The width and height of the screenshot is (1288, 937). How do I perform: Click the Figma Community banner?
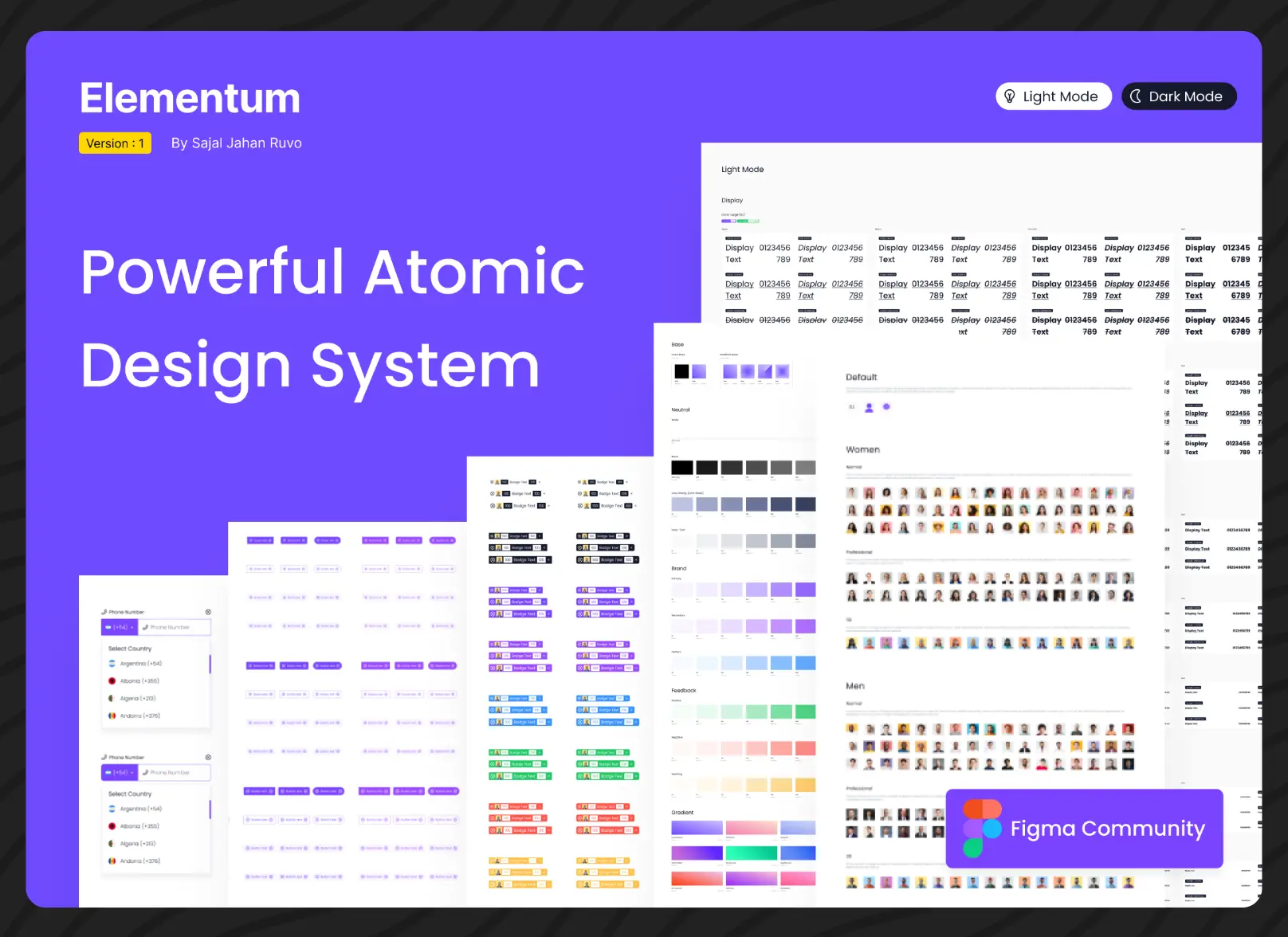pos(1084,829)
